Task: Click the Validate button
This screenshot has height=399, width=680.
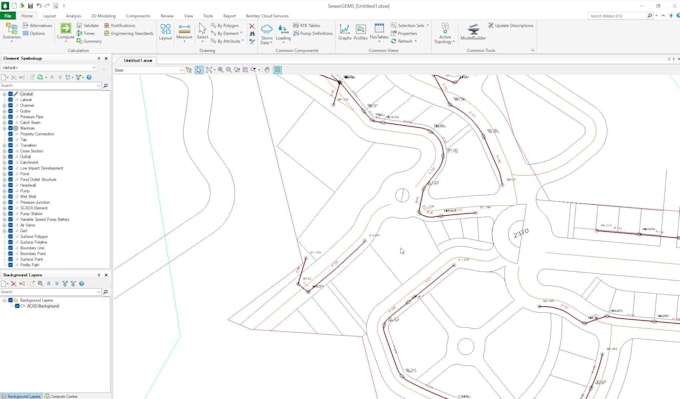Action: point(88,26)
